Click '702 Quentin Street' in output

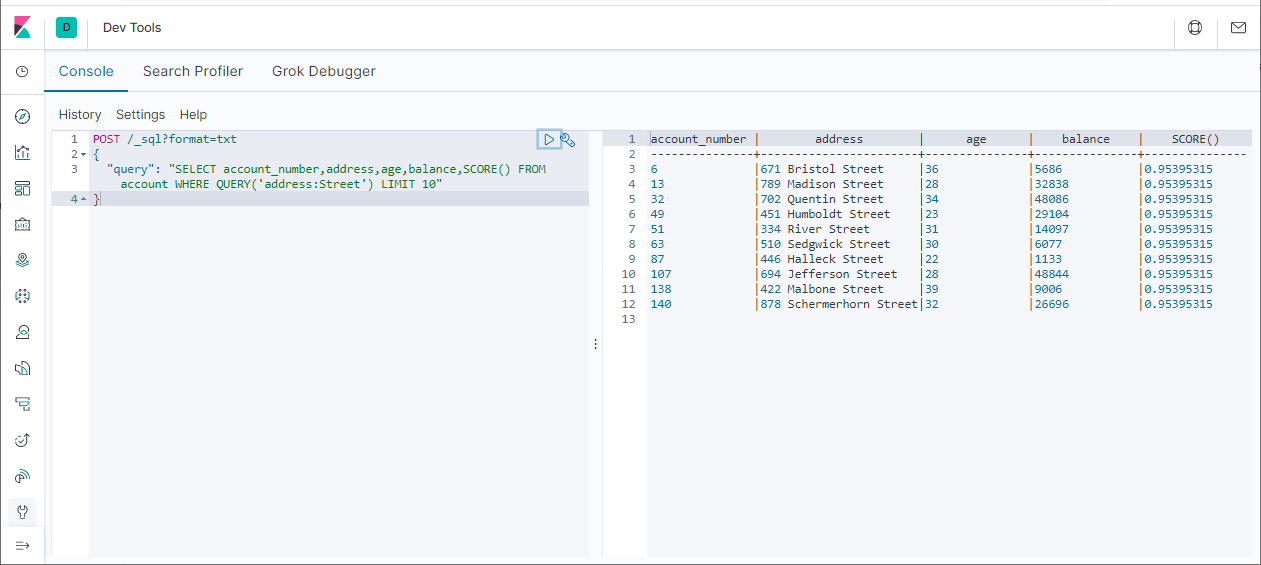pos(822,200)
